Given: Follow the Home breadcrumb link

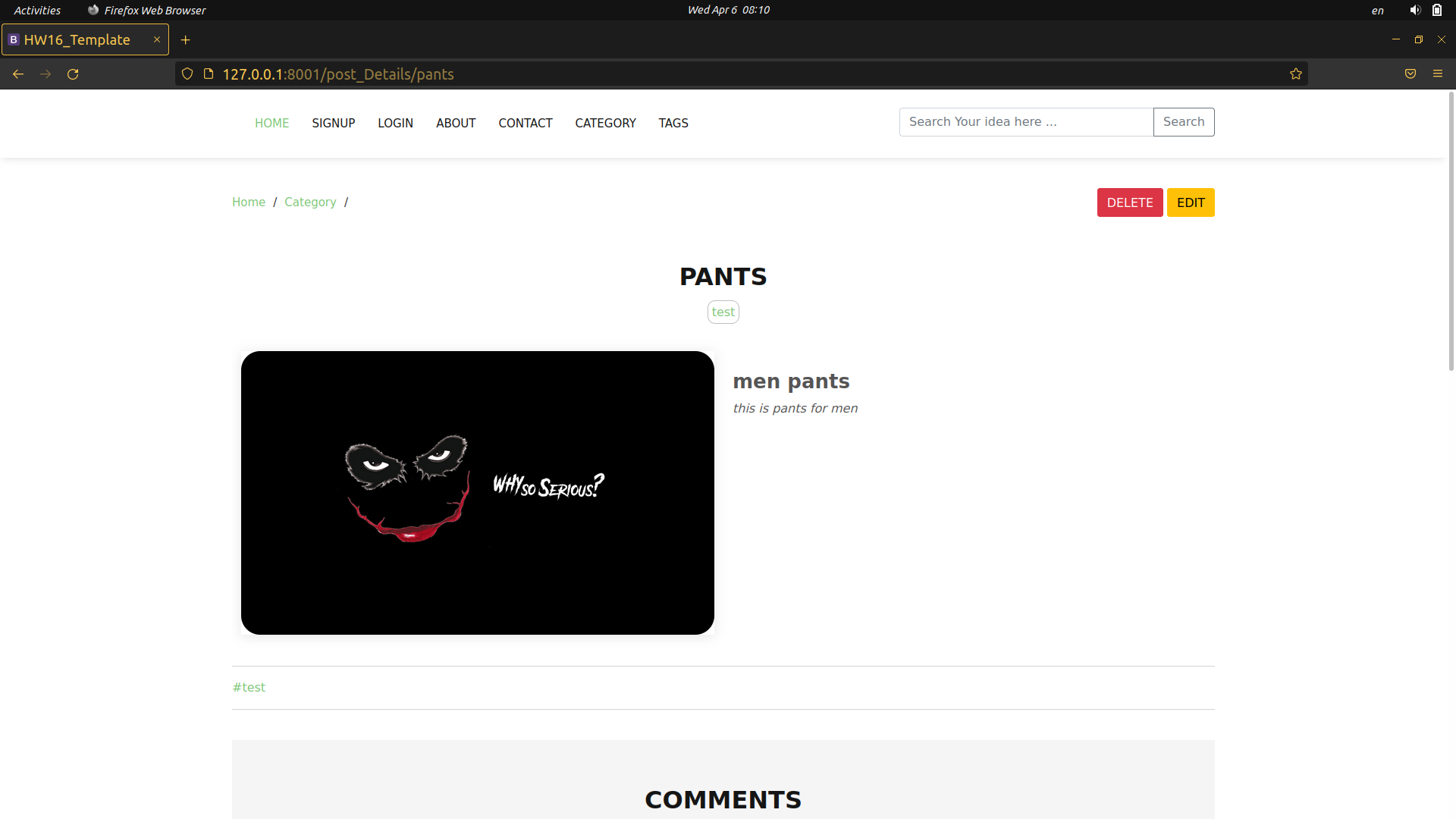Looking at the screenshot, I should [249, 202].
